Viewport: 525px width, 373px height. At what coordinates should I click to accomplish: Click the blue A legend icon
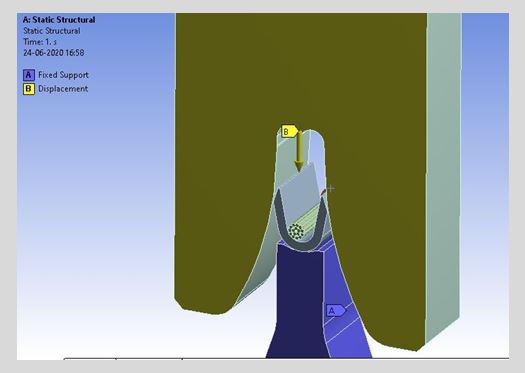[29, 75]
